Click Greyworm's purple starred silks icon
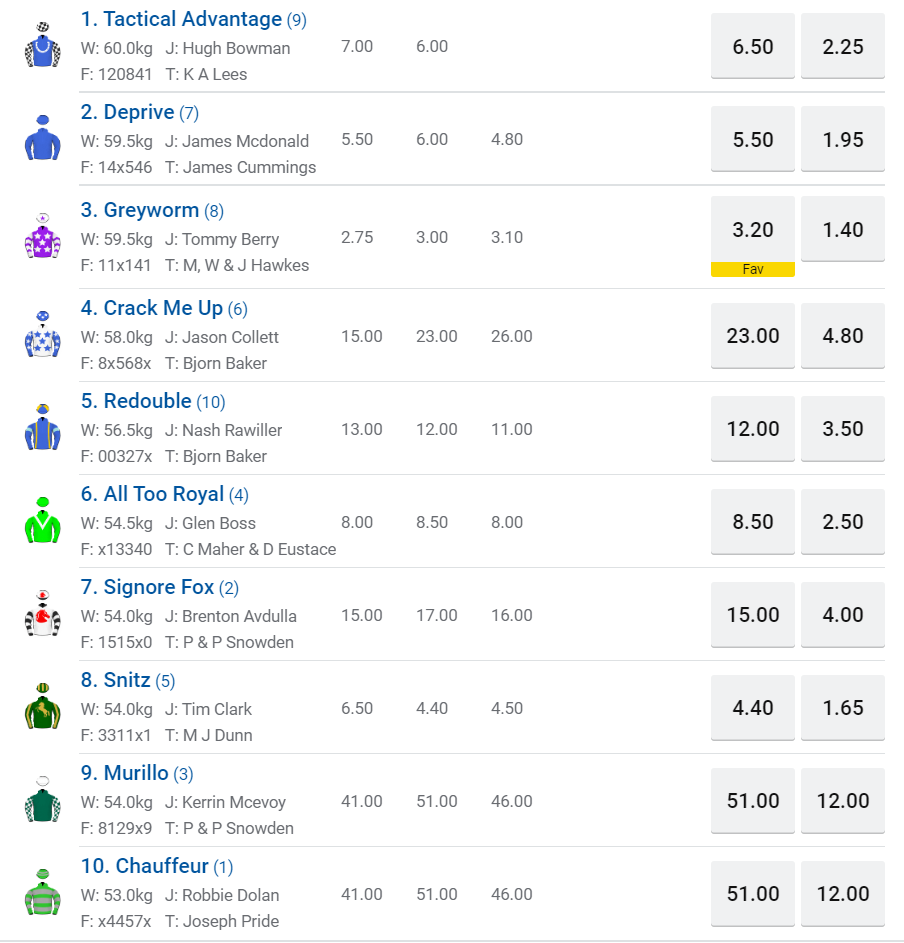This screenshot has width=904, height=943. (43, 237)
